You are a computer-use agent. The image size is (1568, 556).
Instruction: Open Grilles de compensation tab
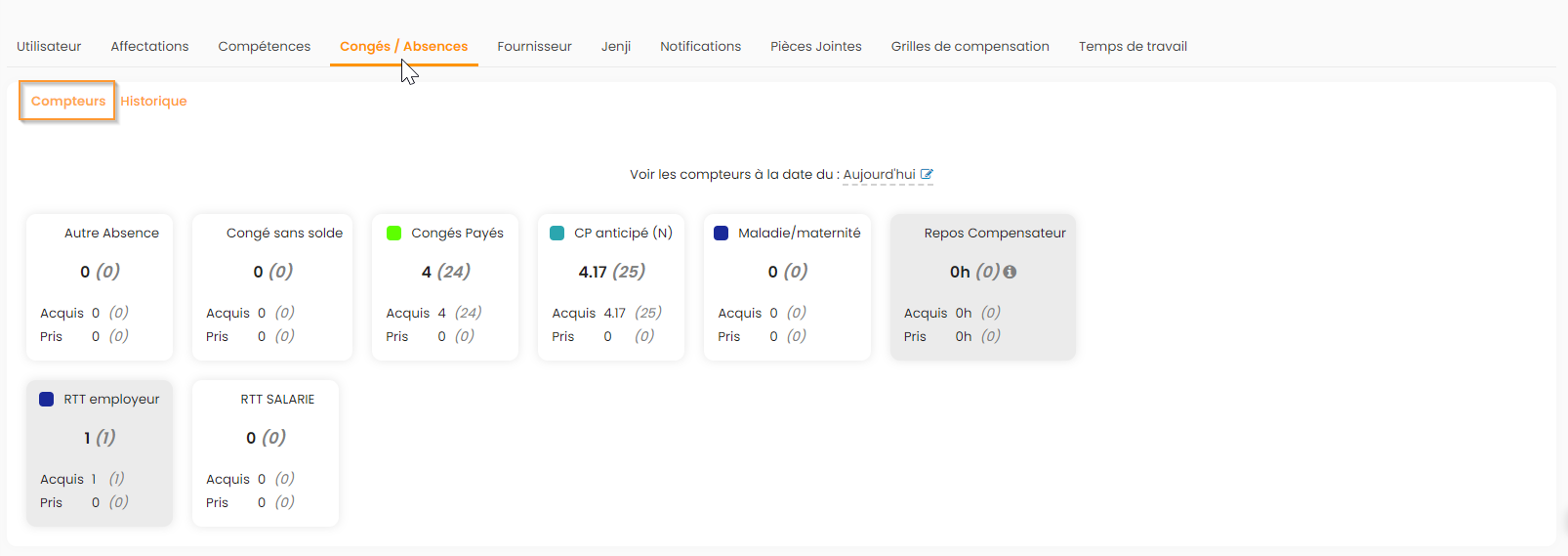[970, 46]
